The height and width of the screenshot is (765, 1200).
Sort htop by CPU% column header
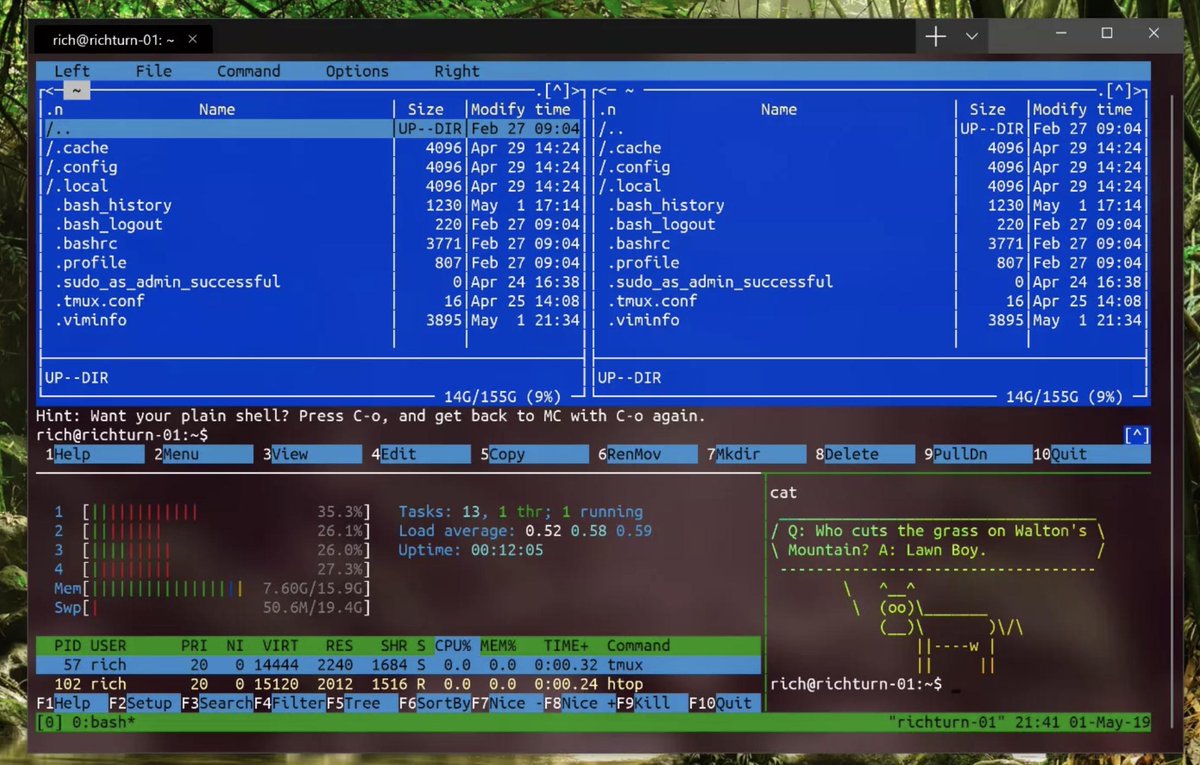(x=453, y=646)
